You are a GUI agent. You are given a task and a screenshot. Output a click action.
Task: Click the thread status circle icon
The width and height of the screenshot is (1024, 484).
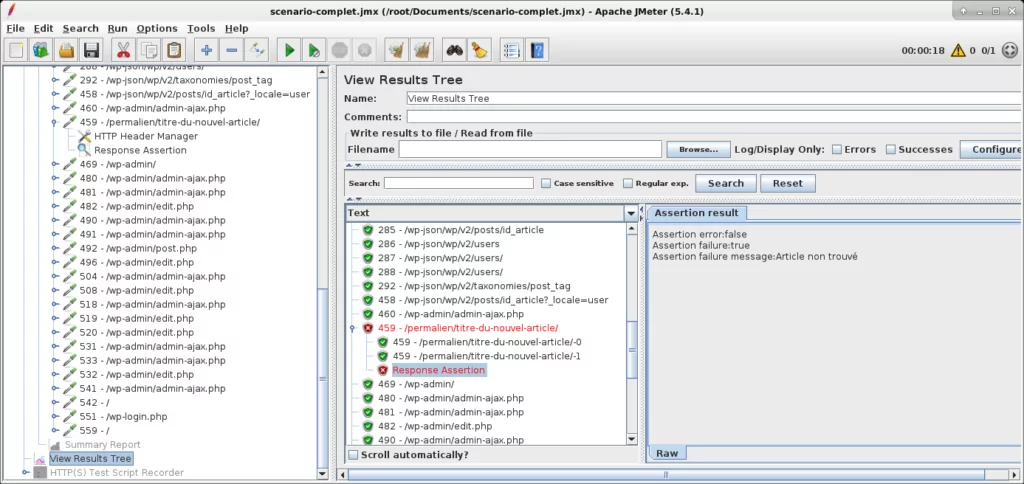point(1009,50)
